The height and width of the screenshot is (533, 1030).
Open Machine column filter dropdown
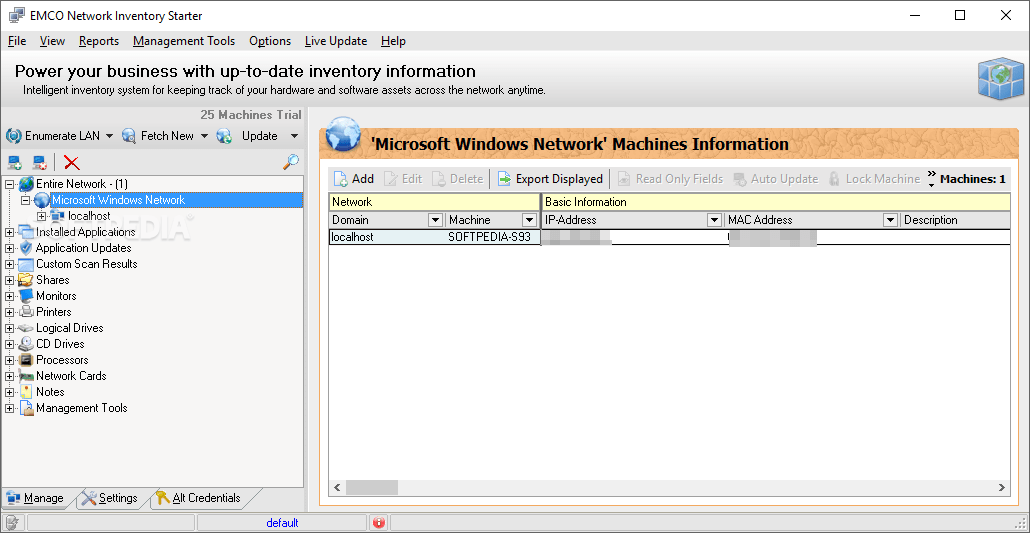point(529,220)
